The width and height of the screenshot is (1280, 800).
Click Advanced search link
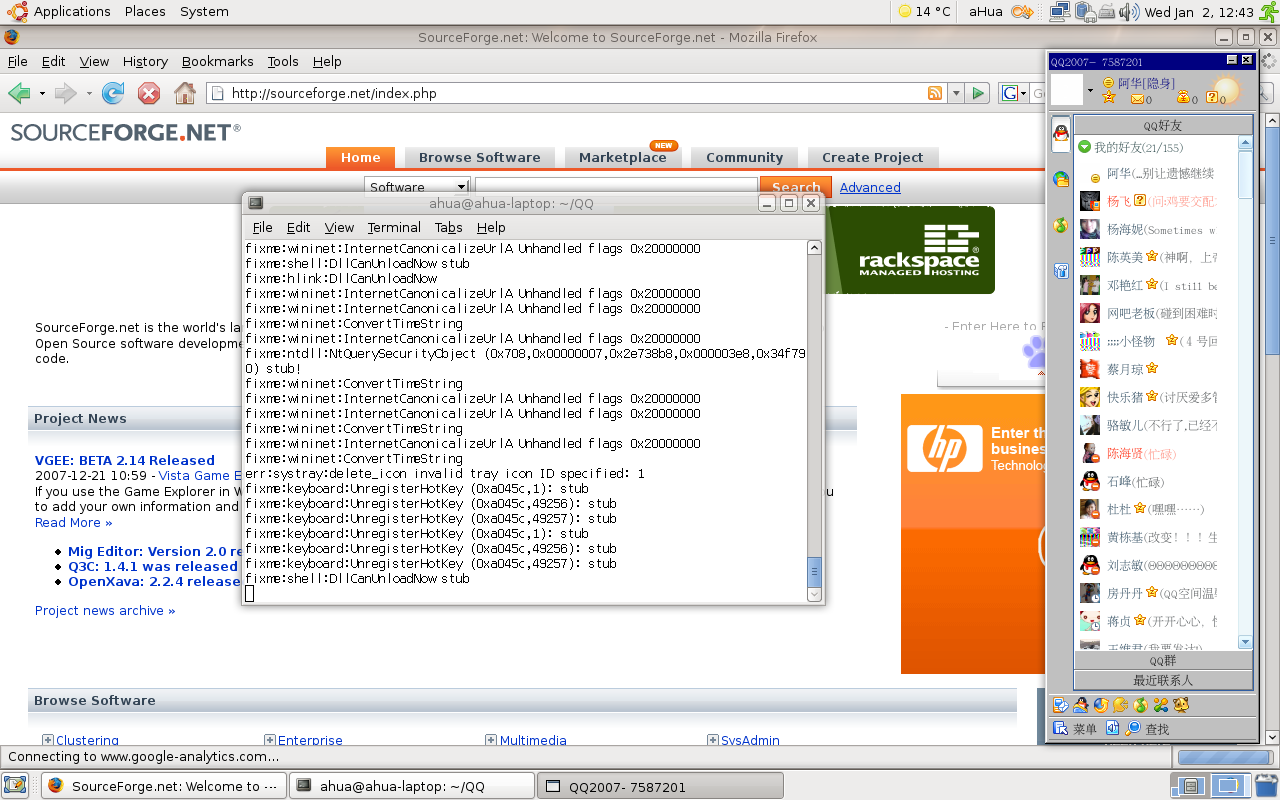870,187
